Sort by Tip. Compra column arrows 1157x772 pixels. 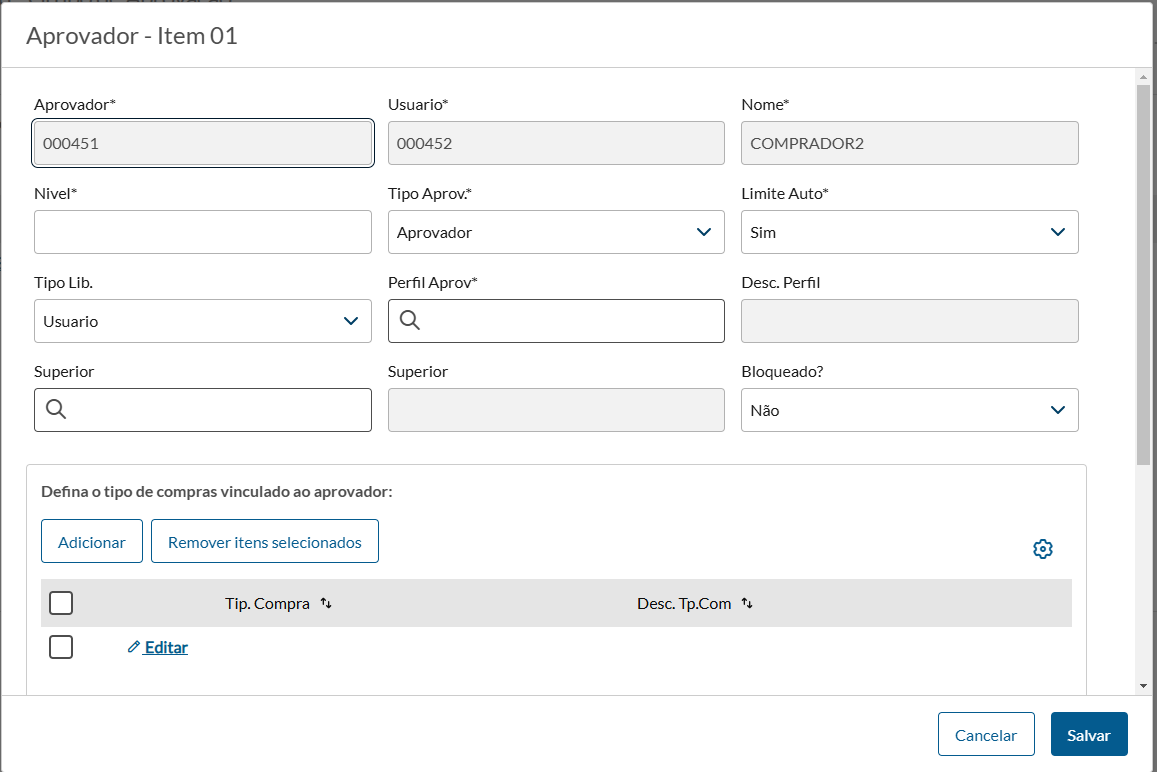point(326,604)
